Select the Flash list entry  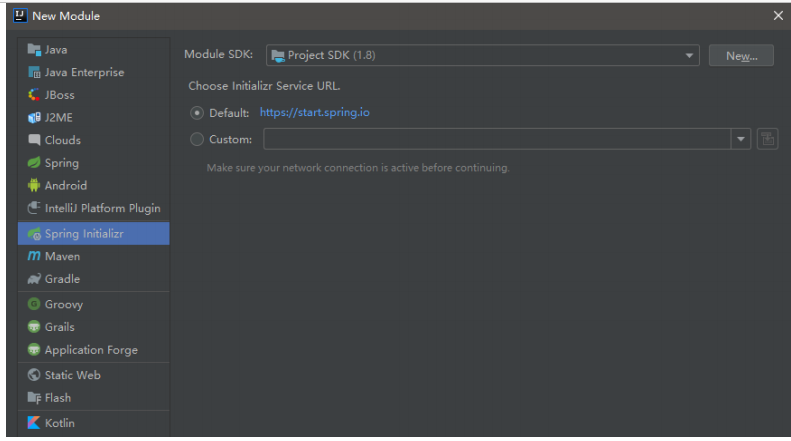[93, 398]
